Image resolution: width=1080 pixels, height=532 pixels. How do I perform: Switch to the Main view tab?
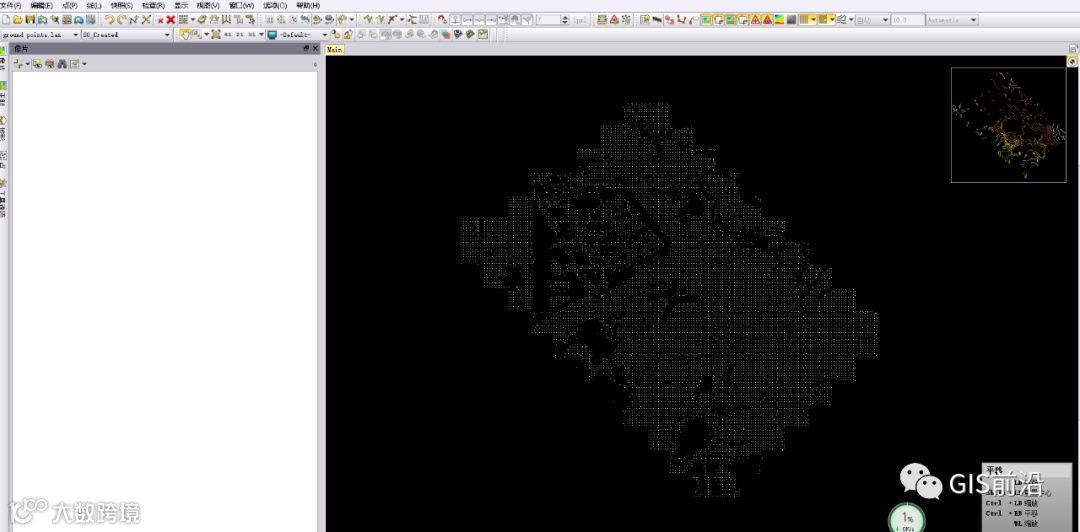334,50
